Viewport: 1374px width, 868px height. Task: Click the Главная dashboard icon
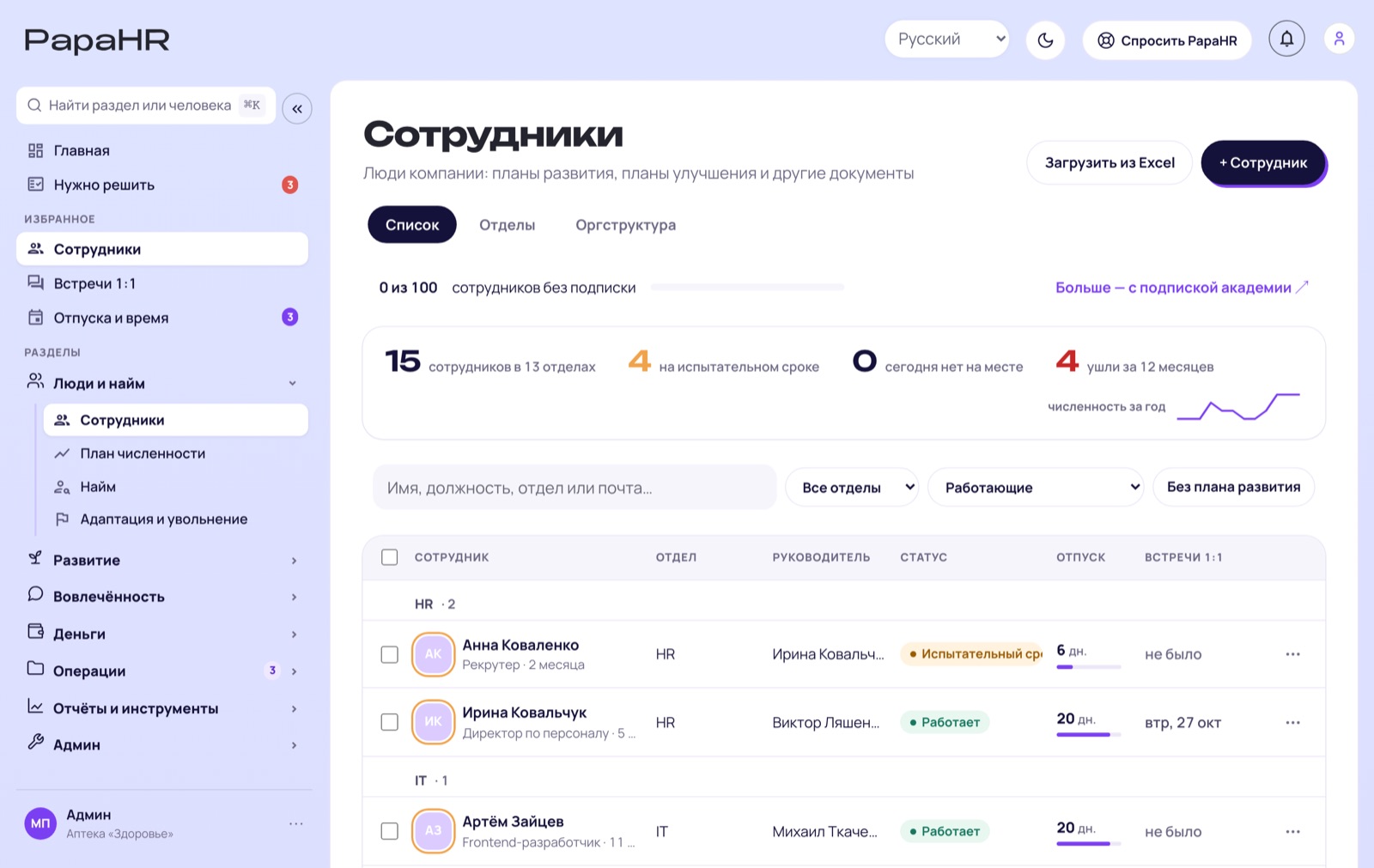pyautogui.click(x=35, y=150)
